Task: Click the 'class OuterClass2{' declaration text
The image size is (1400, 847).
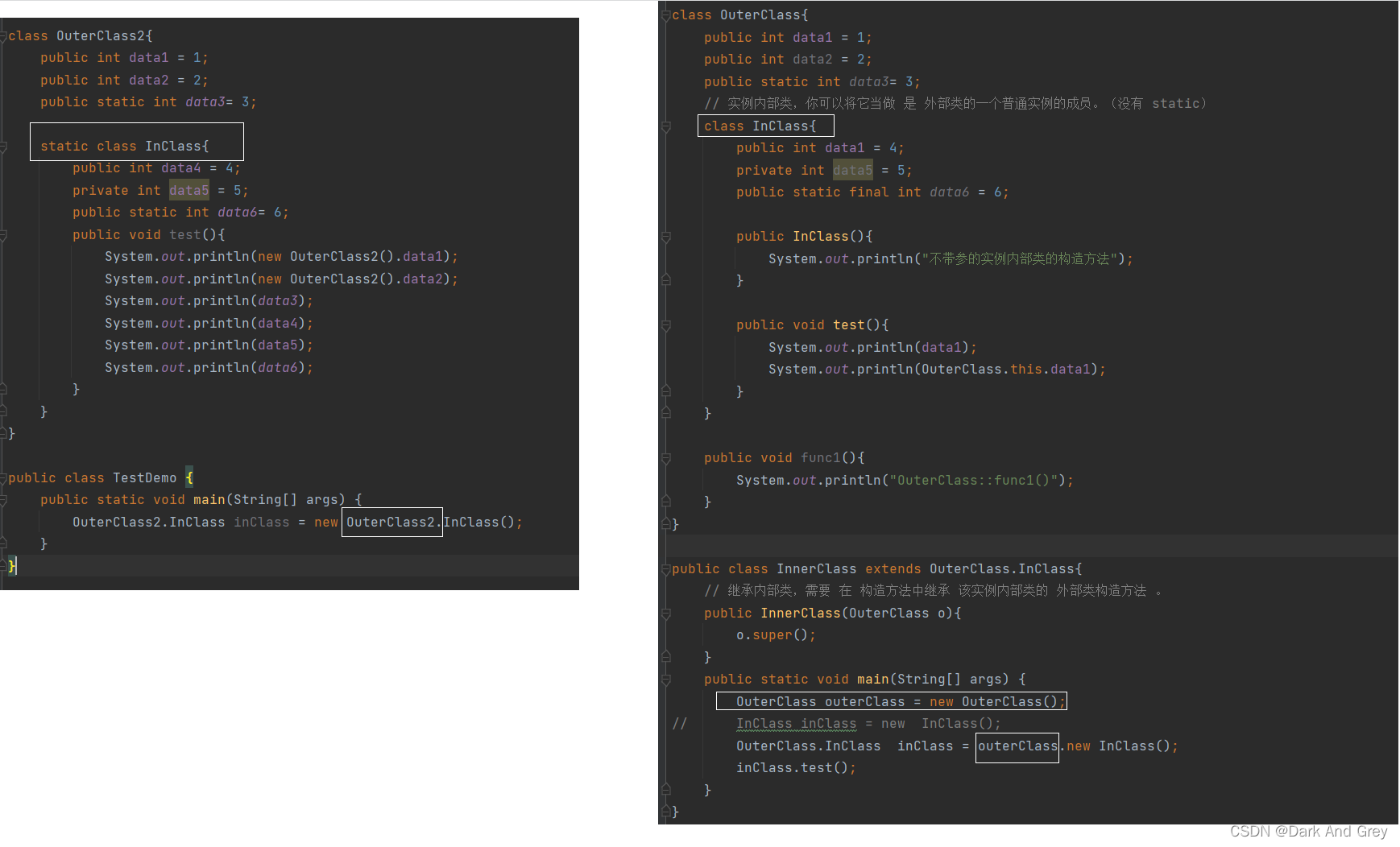Action: (x=81, y=36)
